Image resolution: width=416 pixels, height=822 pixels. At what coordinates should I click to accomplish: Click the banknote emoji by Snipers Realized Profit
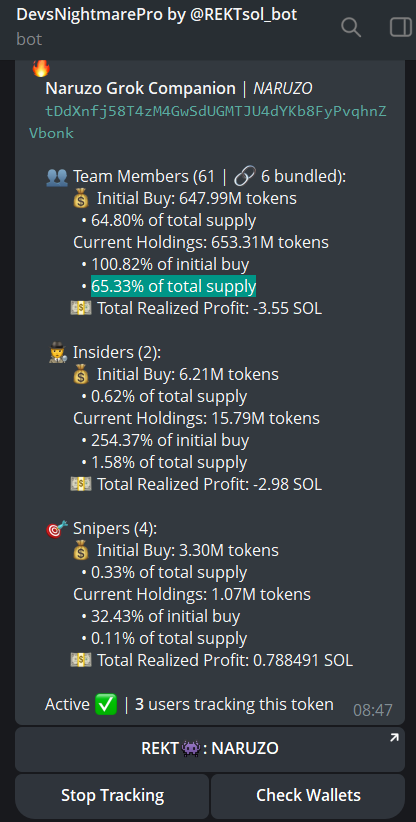pos(81,661)
